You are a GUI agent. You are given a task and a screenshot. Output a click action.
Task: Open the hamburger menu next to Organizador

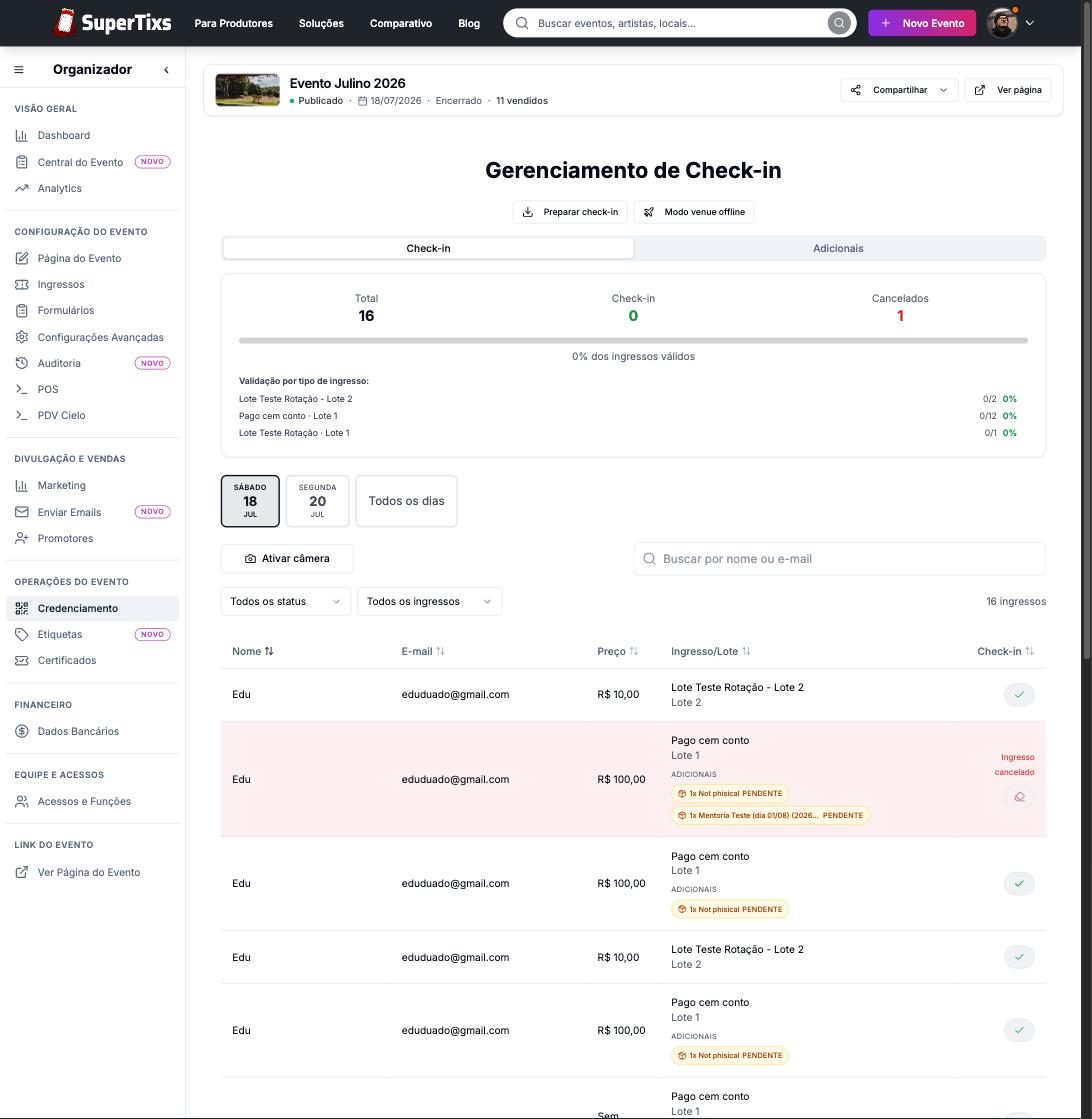(19, 69)
